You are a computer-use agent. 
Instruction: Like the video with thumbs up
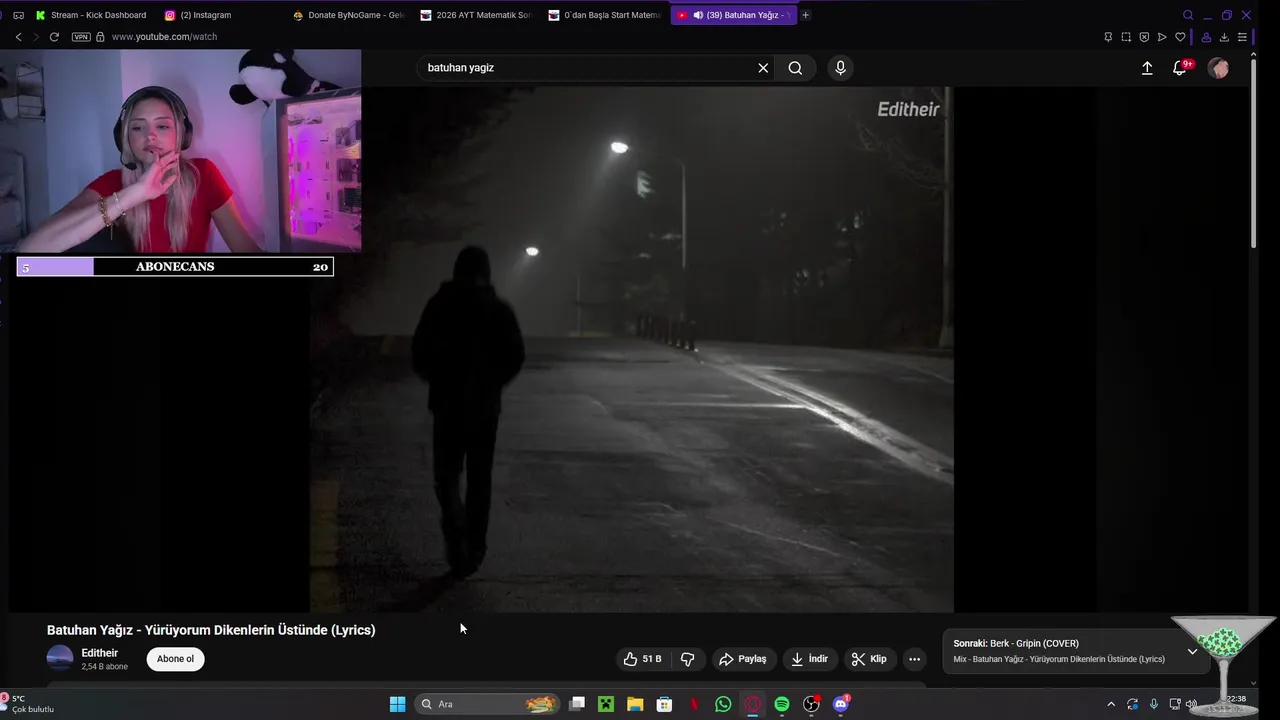click(x=641, y=659)
